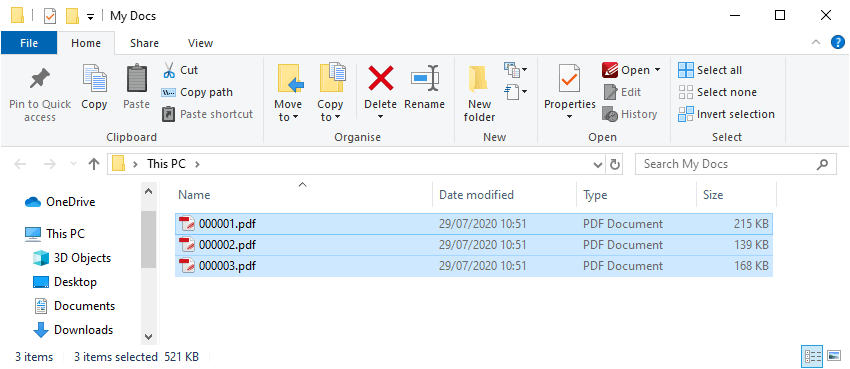Click the Paste clipboard icon
Image resolution: width=850 pixels, height=369 pixels.
point(137,79)
